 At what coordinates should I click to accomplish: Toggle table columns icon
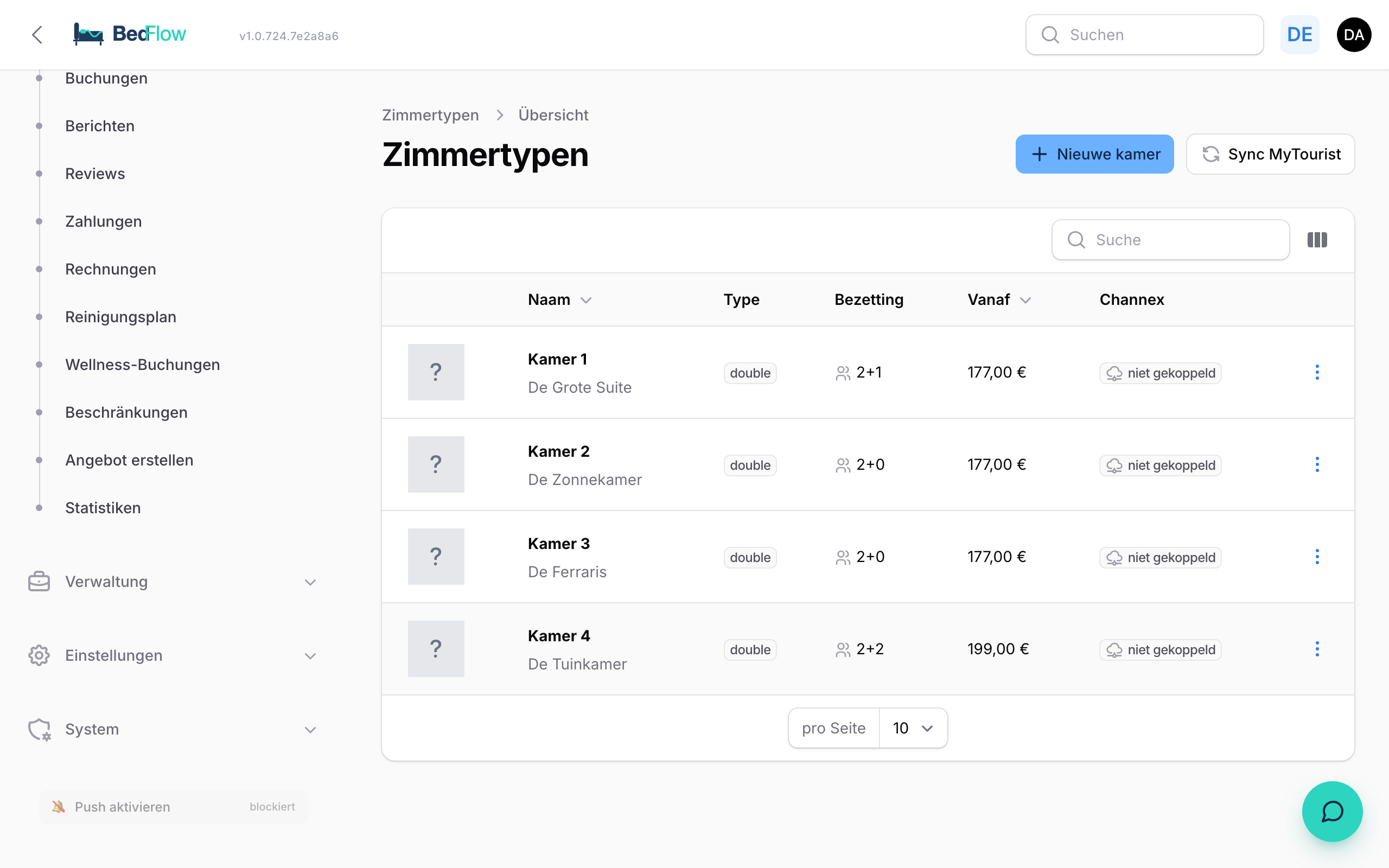[x=1317, y=239]
